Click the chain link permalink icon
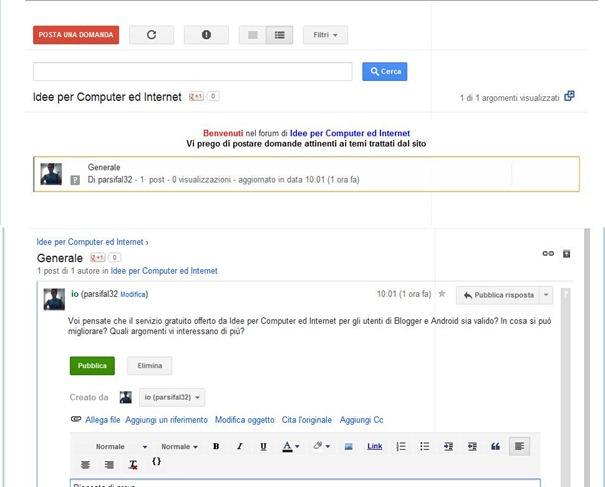The width and height of the screenshot is (605, 487). (x=548, y=254)
